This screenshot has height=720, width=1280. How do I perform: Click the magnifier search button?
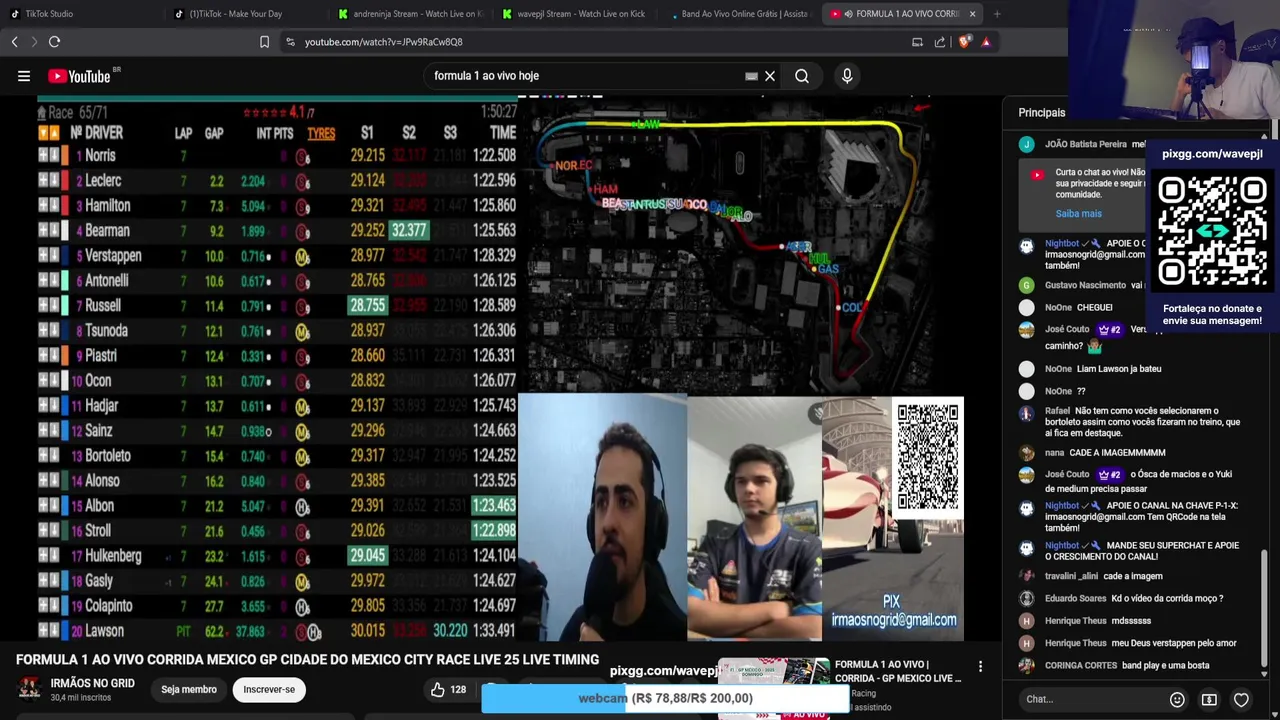click(802, 76)
